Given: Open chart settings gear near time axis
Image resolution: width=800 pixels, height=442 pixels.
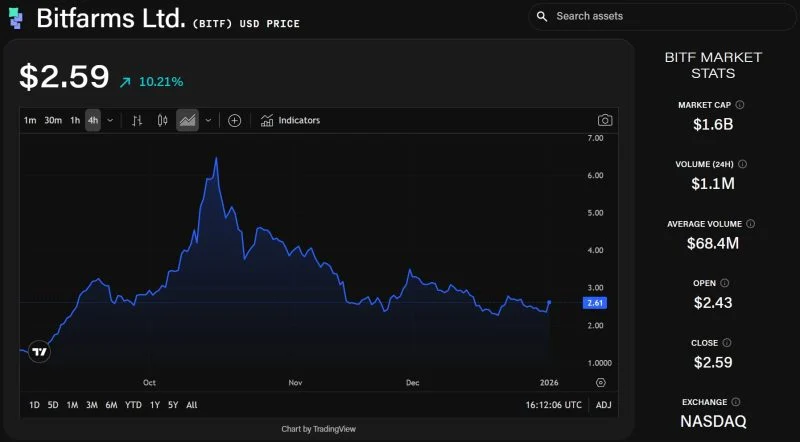Looking at the screenshot, I should coord(600,382).
